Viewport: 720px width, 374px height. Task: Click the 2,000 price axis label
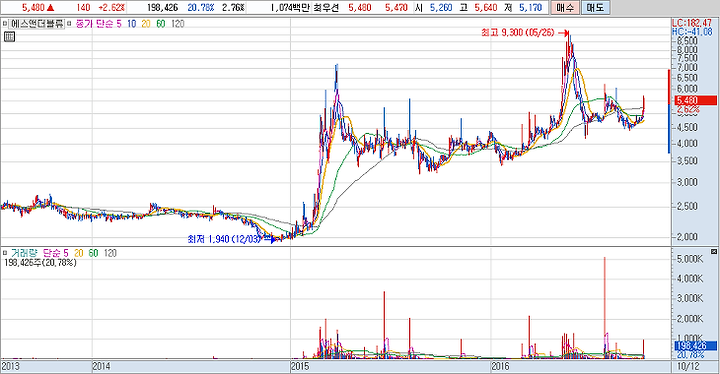(687, 237)
